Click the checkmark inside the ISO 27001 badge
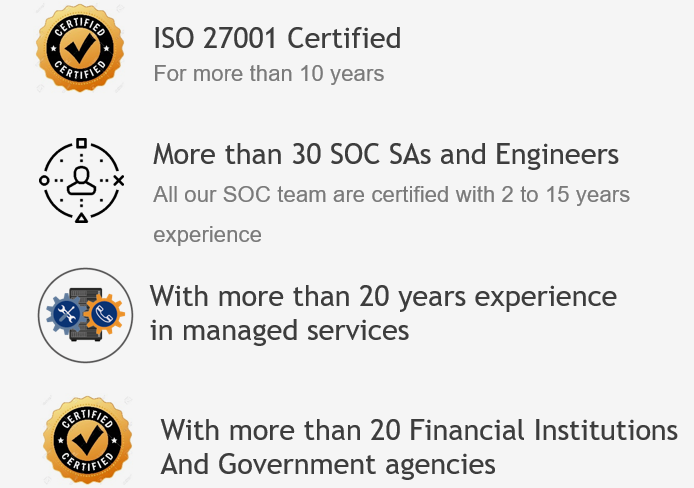This screenshot has width=694, height=488. [x=80, y=48]
